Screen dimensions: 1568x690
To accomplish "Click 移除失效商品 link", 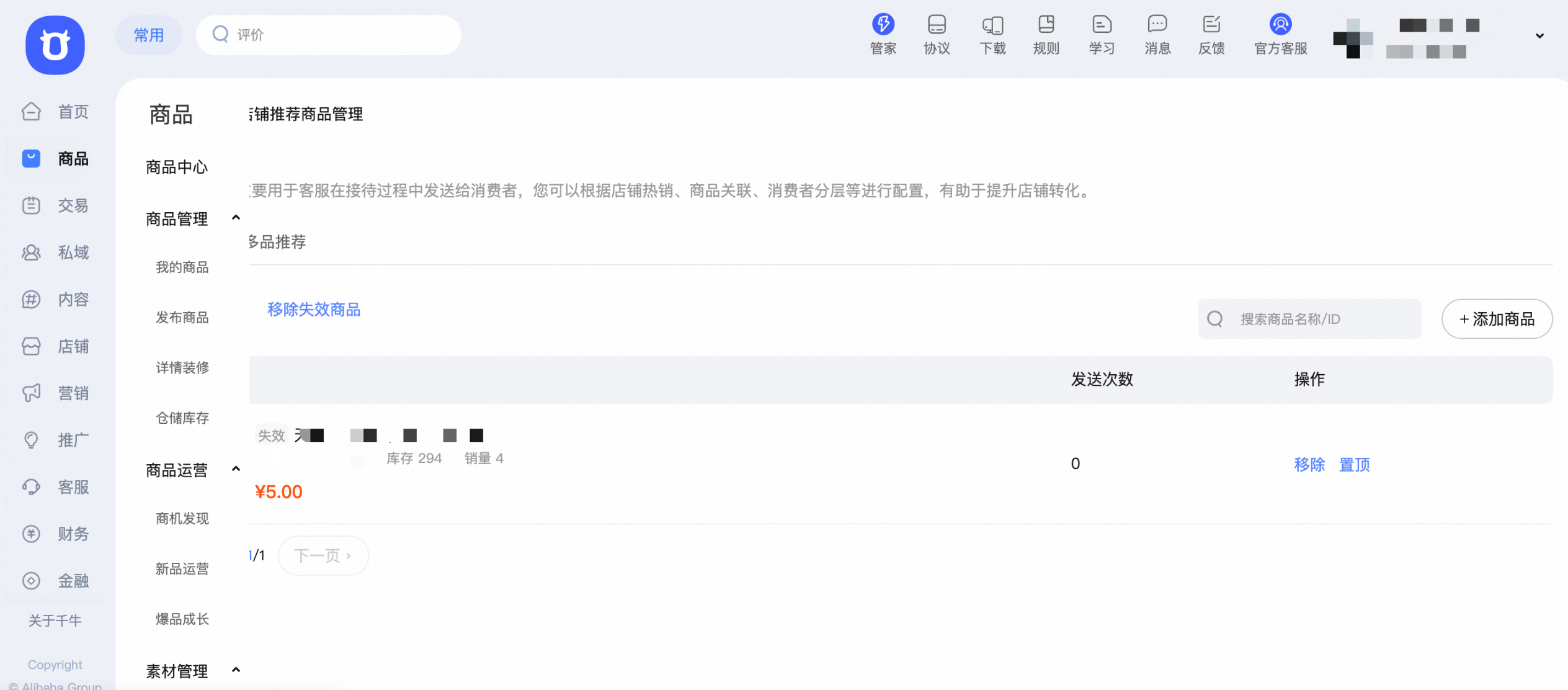I will point(314,310).
